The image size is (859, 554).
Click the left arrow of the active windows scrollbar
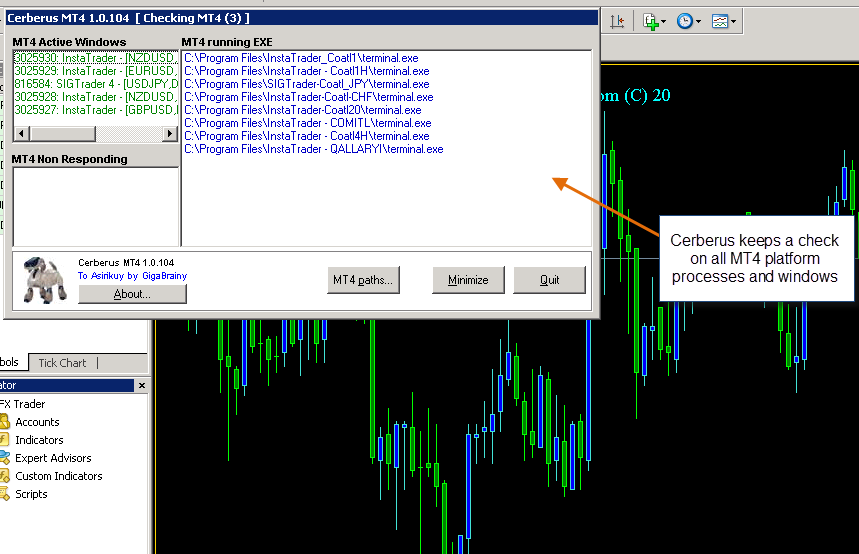tap(21, 133)
